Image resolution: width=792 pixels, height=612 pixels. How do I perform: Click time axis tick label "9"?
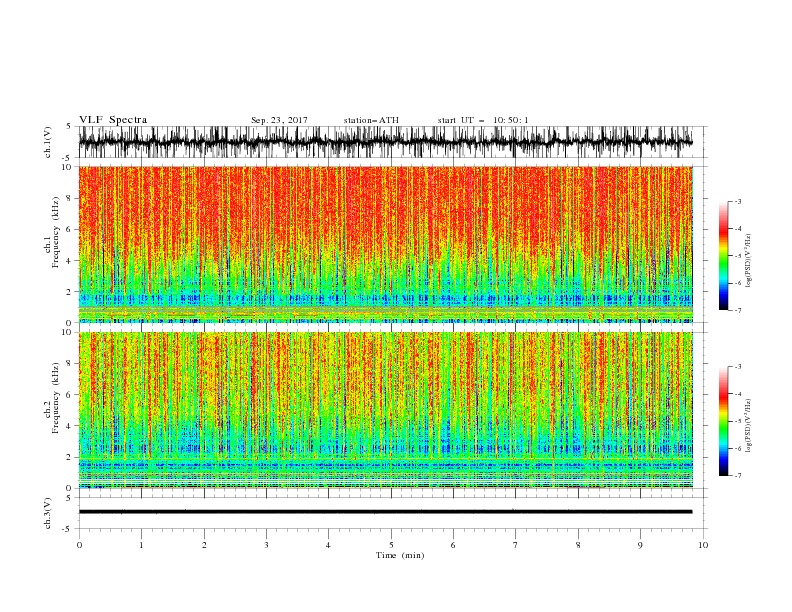640,545
